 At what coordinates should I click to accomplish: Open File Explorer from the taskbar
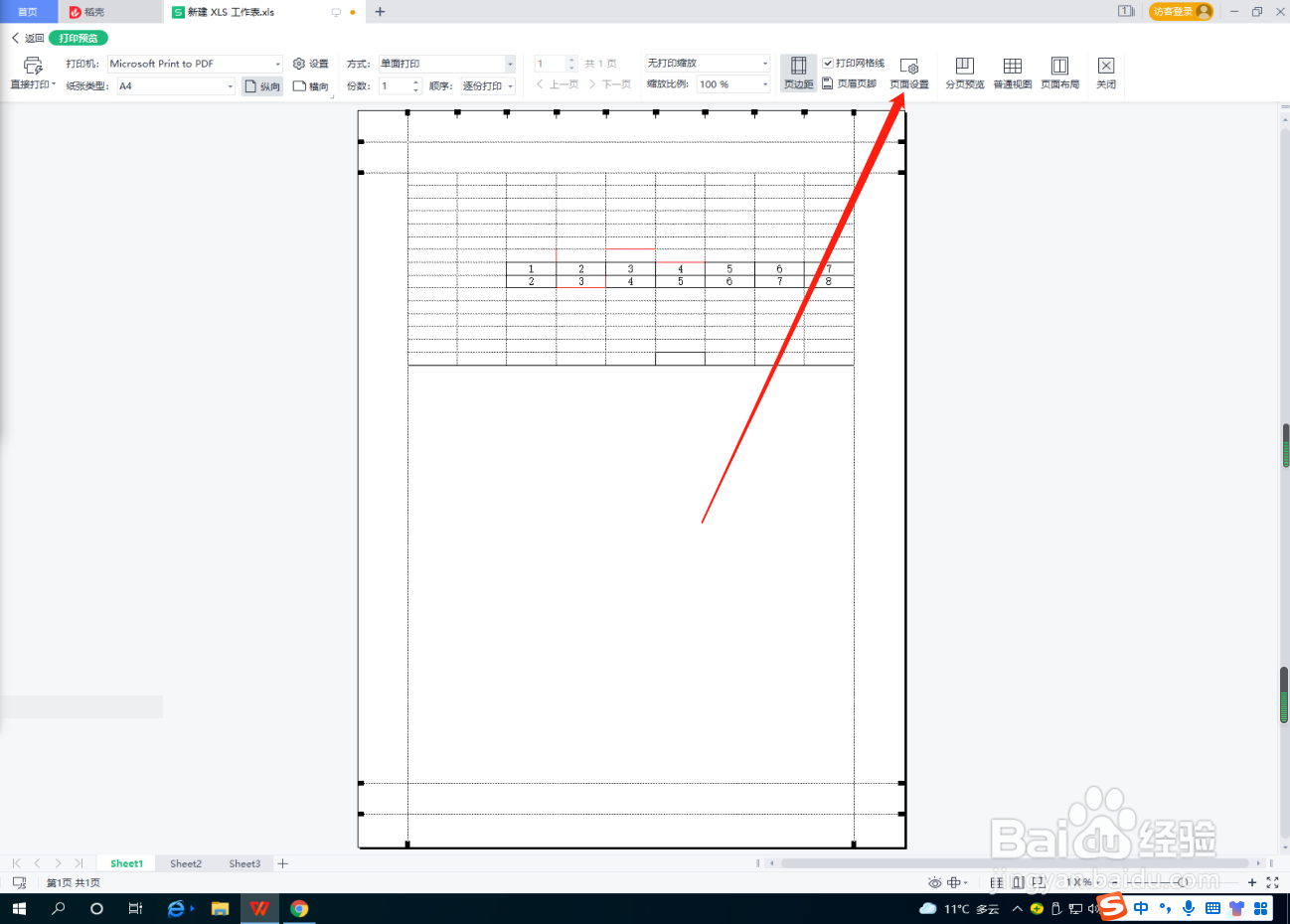pyautogui.click(x=220, y=908)
